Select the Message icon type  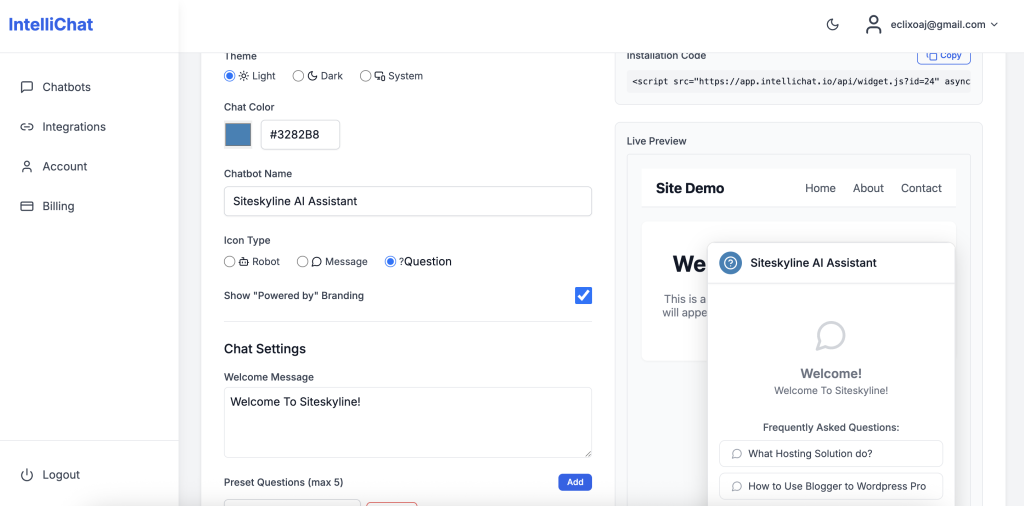coord(302,261)
